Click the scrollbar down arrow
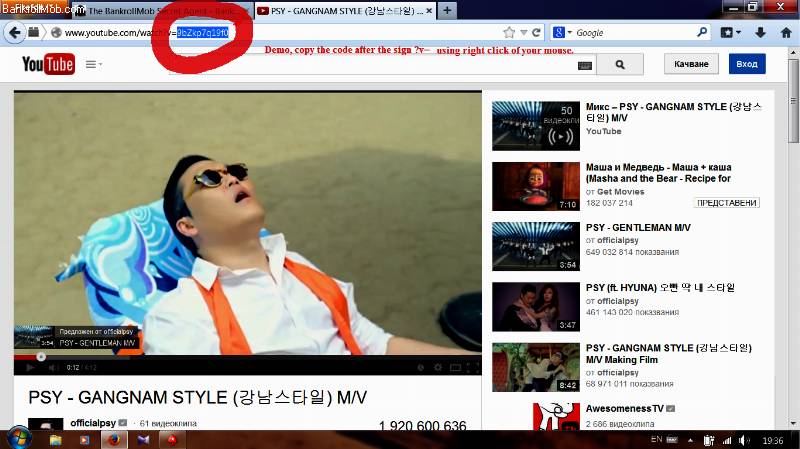This screenshot has width=800, height=449. pyautogui.click(x=793, y=423)
